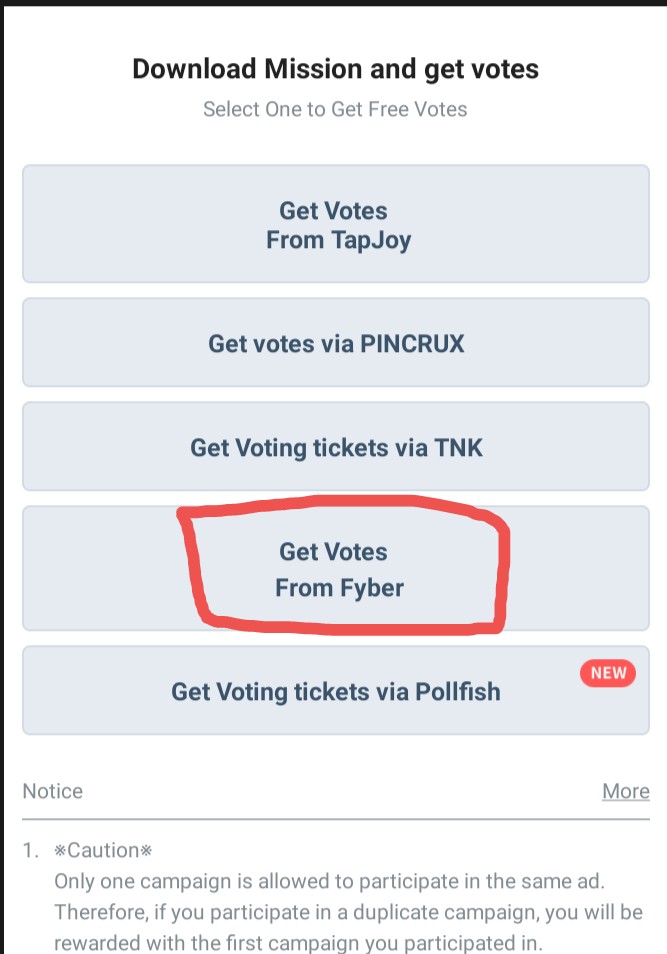Click the Therefore, if you participate line
Image resolution: width=667 pixels, height=954 pixels.
[344, 913]
